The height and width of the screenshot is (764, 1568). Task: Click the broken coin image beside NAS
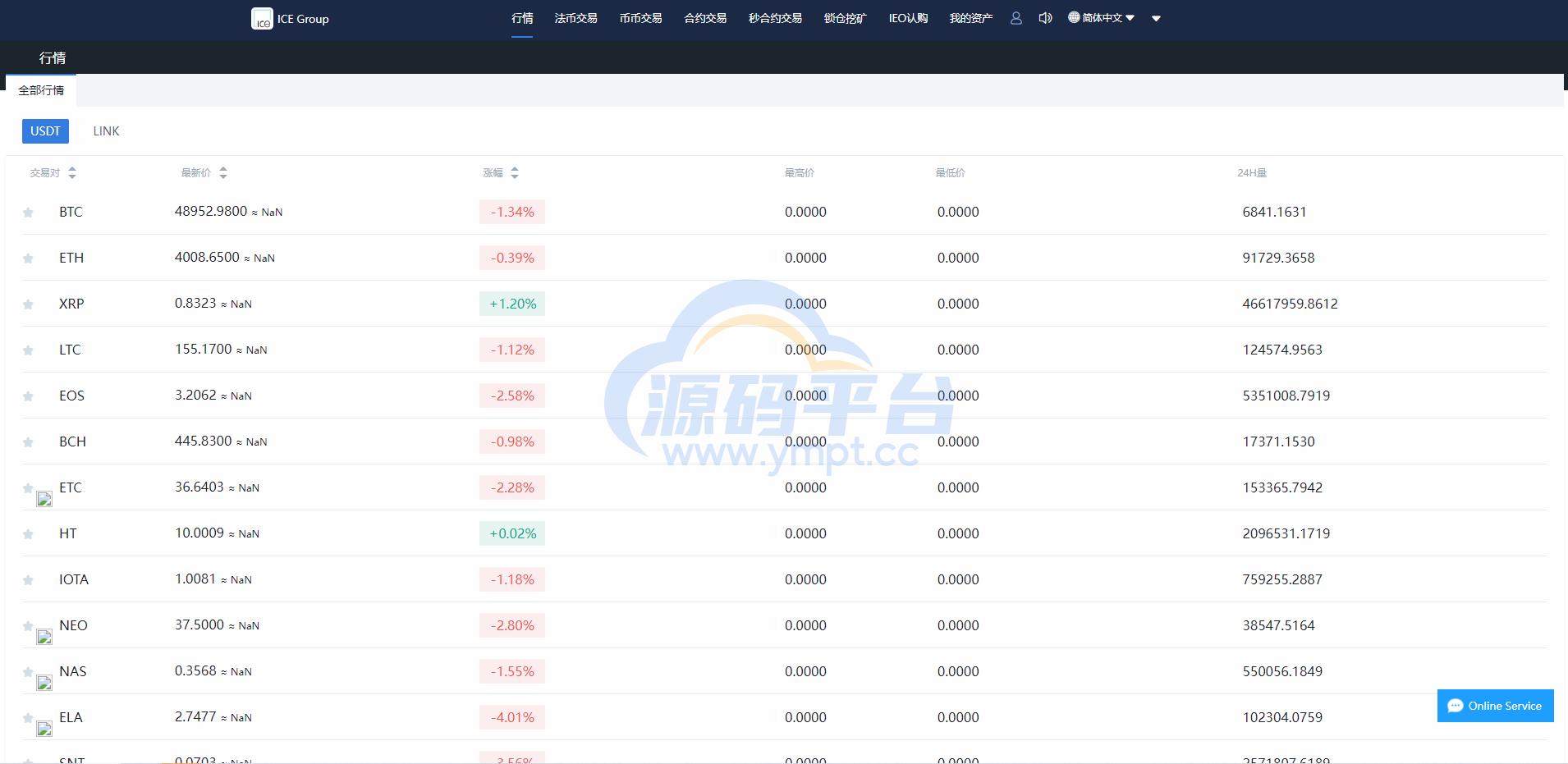point(44,683)
